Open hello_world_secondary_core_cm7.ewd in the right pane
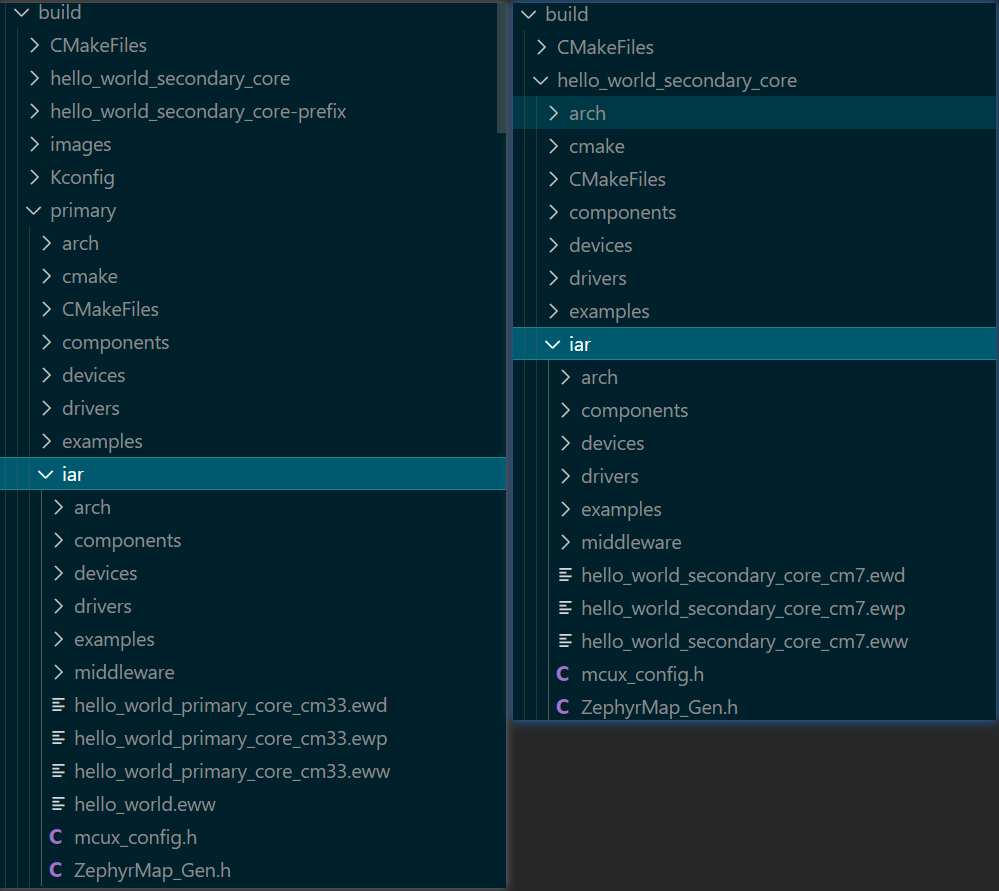999x891 pixels. (x=743, y=575)
